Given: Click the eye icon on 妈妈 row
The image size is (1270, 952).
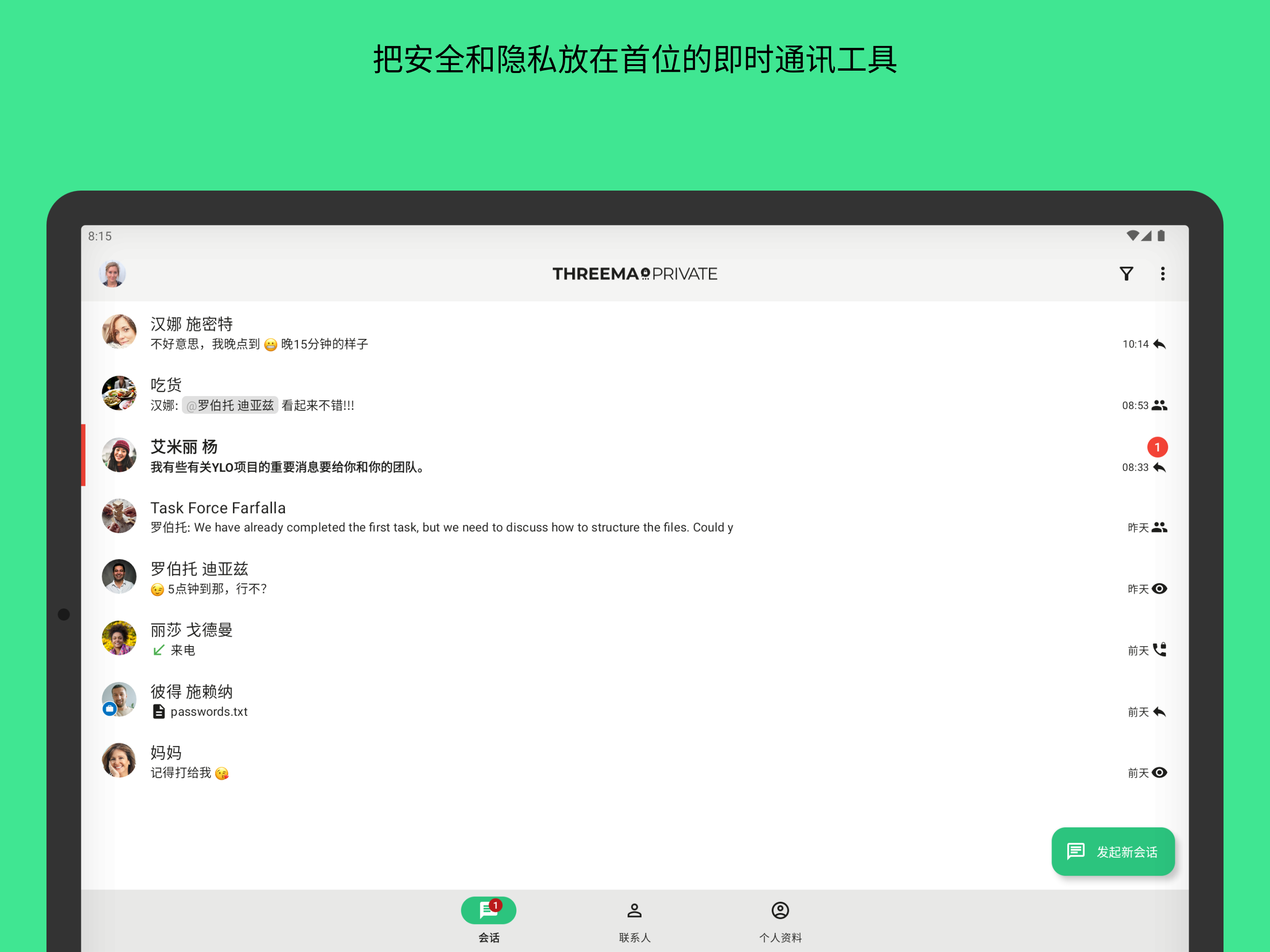Looking at the screenshot, I should point(1159,772).
